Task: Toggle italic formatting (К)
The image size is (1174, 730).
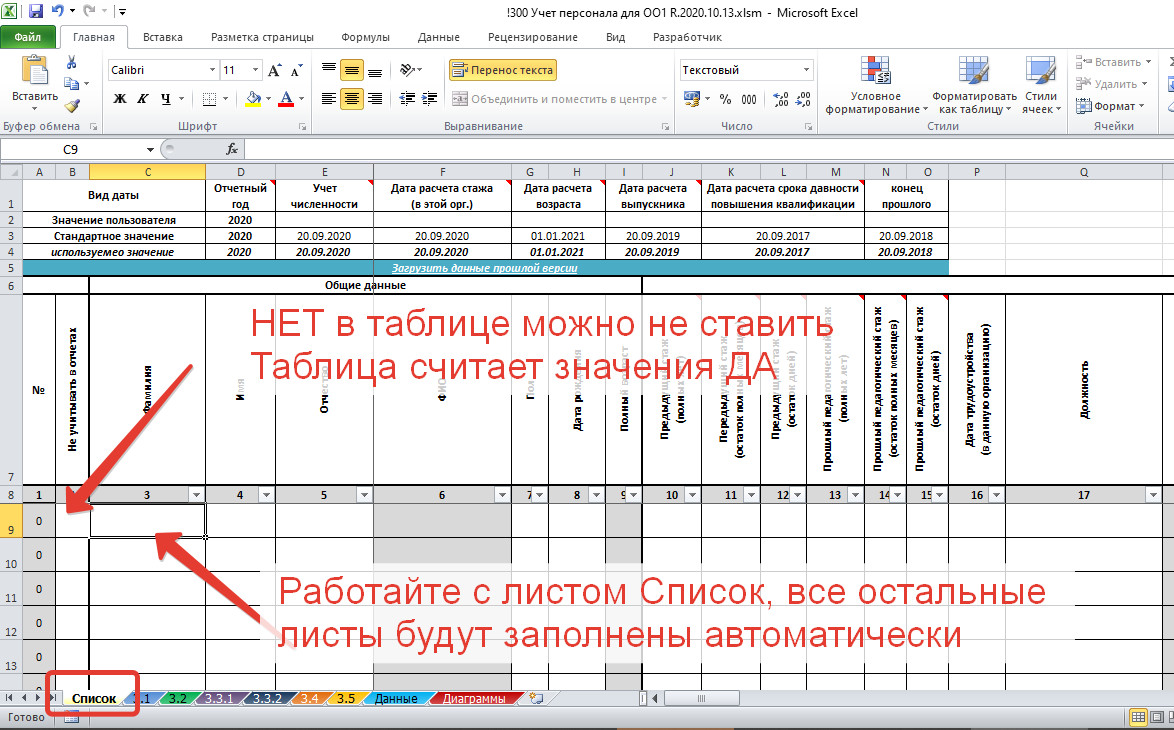Action: (x=143, y=99)
